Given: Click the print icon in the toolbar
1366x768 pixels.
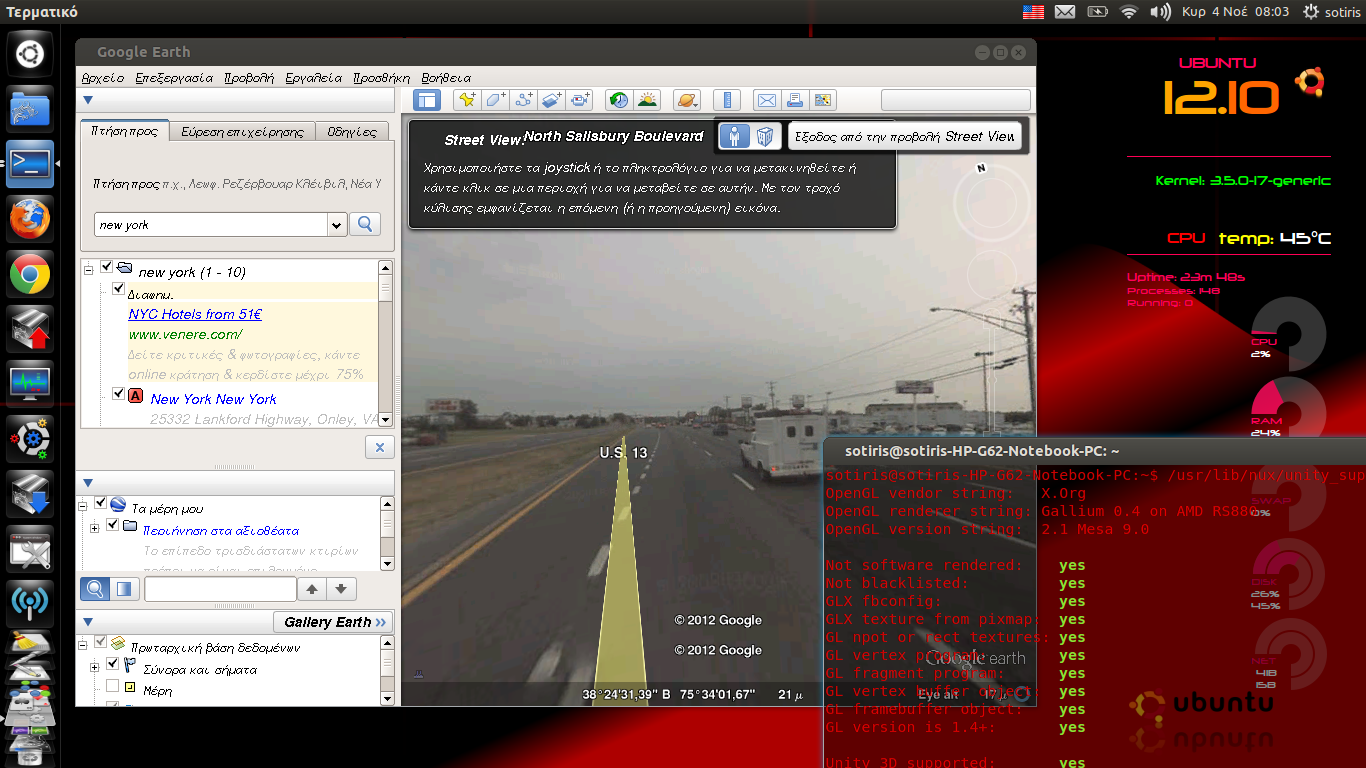Looking at the screenshot, I should point(795,100).
